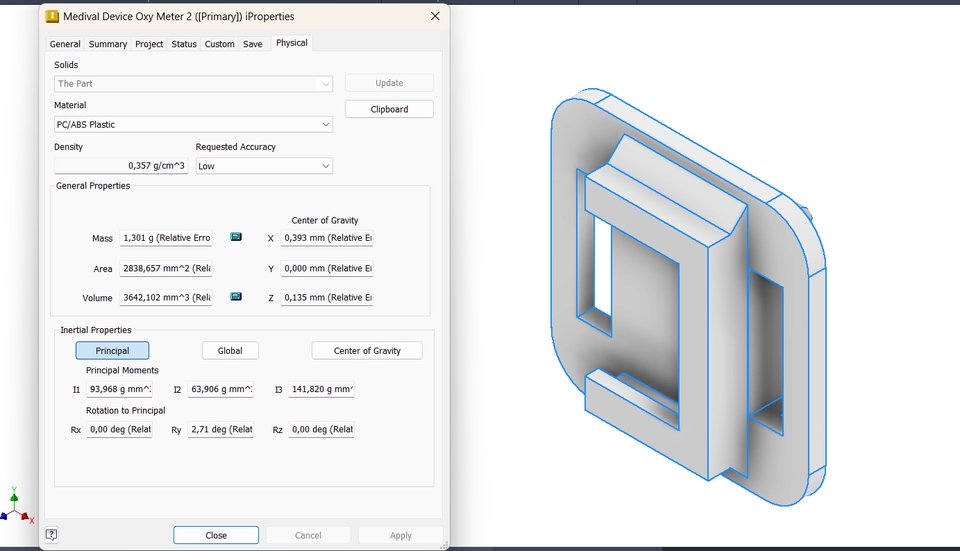Click the I2 principal moment field
The image size is (960, 551).
pos(220,389)
